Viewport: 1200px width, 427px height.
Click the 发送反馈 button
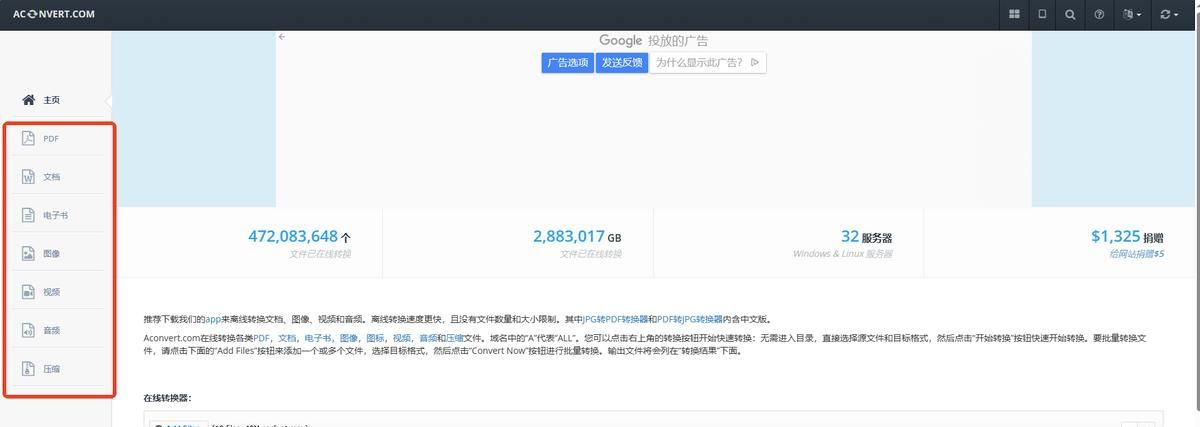point(622,62)
